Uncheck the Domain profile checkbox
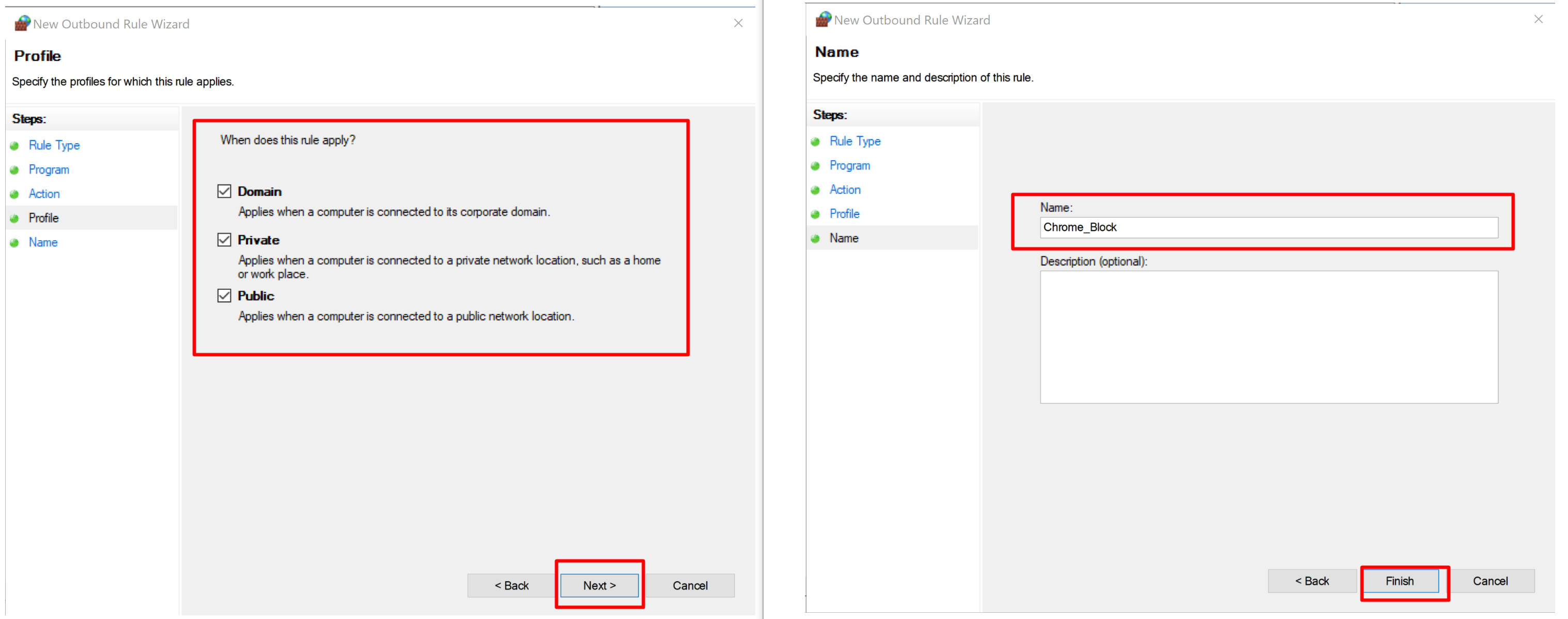Image resolution: width=1568 pixels, height=619 pixels. pyautogui.click(x=224, y=191)
